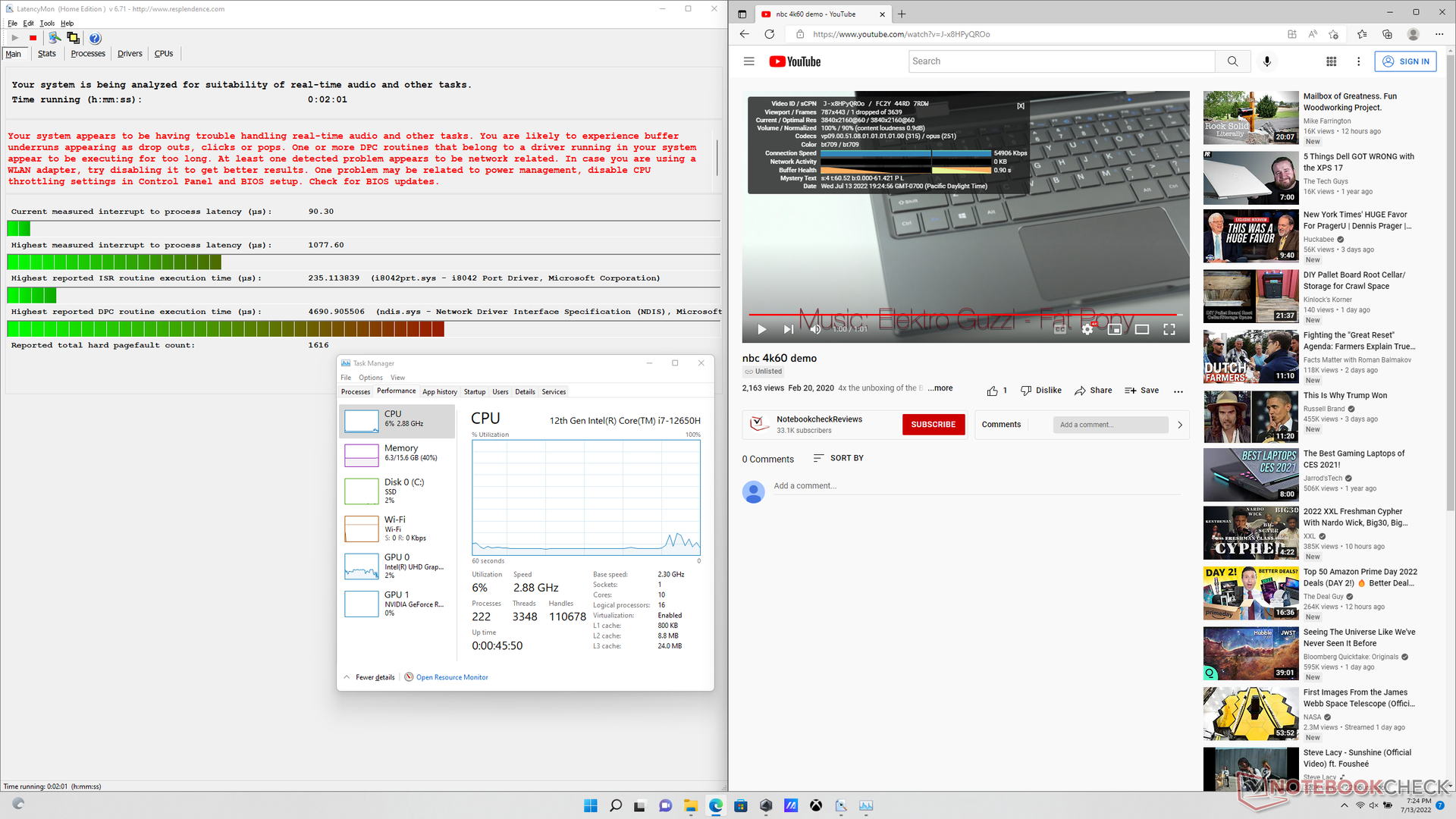This screenshot has height=819, width=1456.
Task: Expand video description with ...more
Action: click(940, 388)
